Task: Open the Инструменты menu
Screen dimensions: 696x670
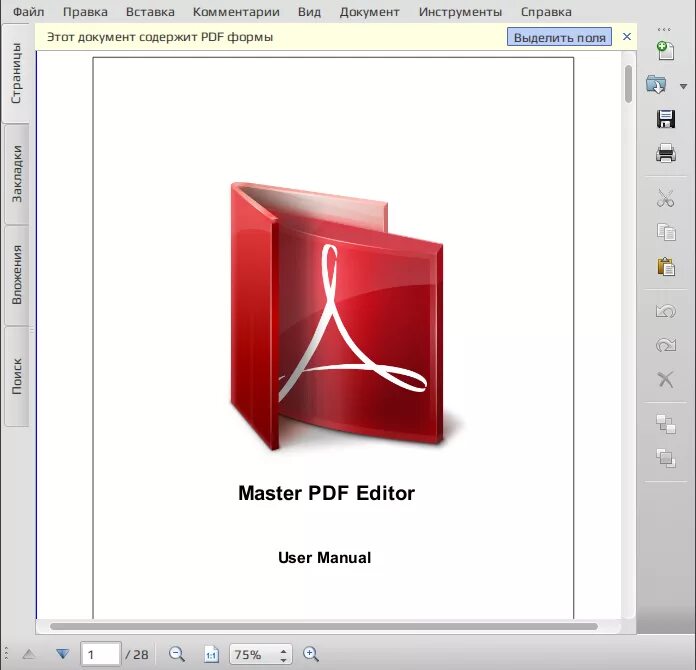Action: click(460, 12)
